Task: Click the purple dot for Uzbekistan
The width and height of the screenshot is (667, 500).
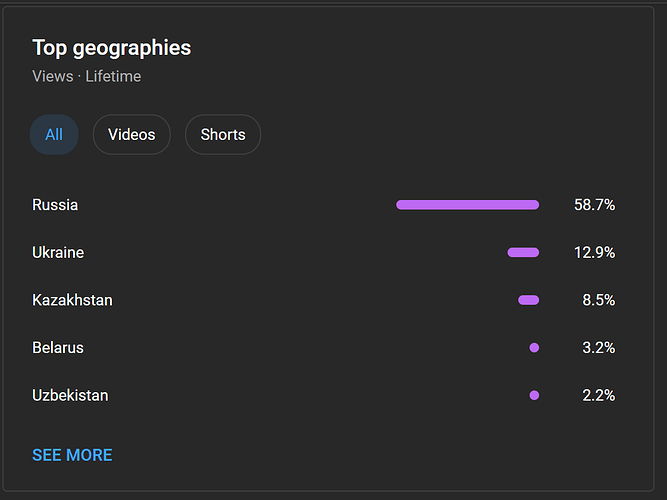Action: [534, 395]
